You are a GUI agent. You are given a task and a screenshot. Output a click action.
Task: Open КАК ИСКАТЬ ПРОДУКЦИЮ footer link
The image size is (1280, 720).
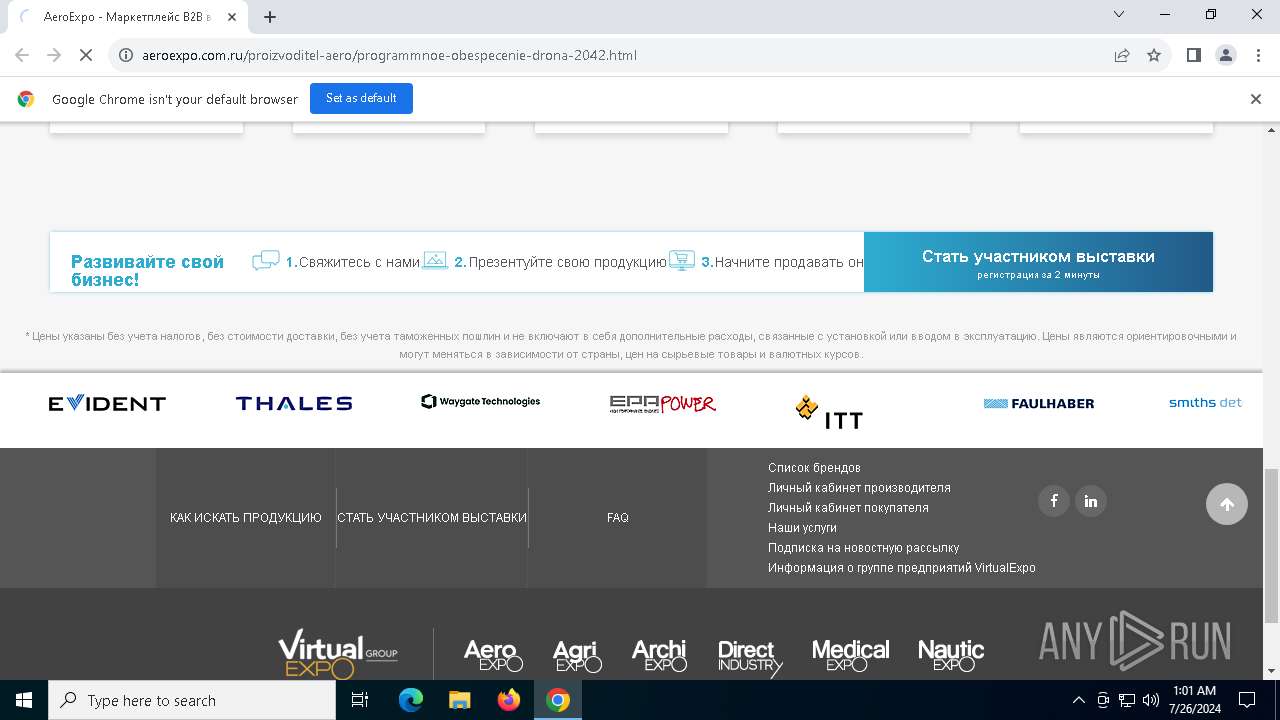pyautogui.click(x=246, y=518)
